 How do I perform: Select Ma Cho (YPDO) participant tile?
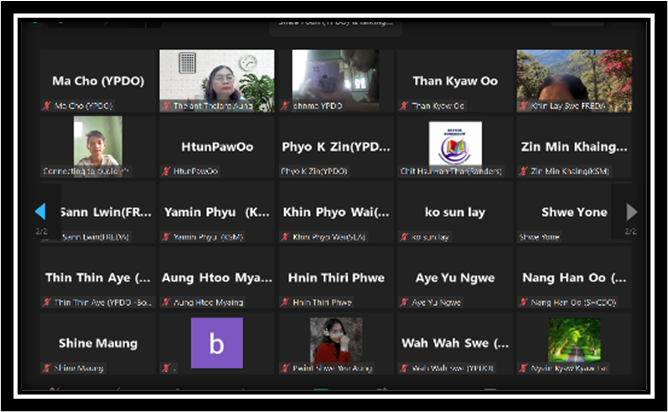click(98, 81)
